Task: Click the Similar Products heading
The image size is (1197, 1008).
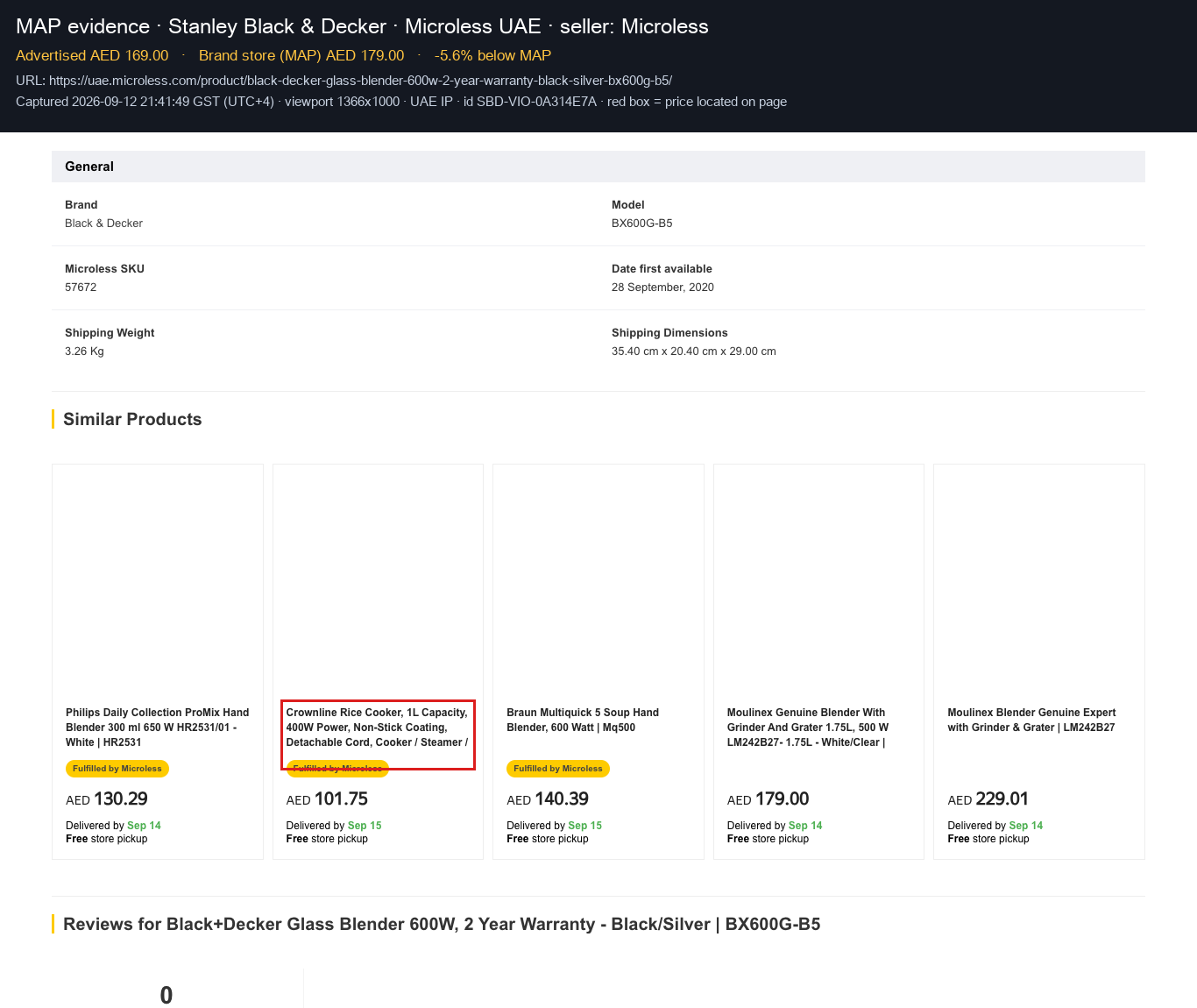Action: tap(132, 419)
